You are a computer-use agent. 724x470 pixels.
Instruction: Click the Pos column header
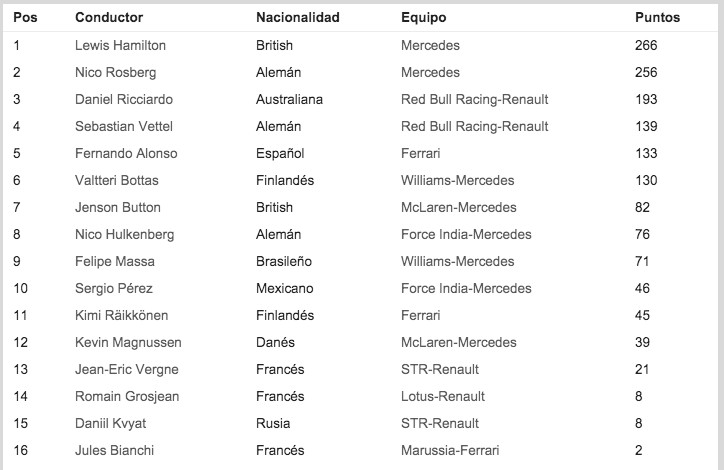24,18
